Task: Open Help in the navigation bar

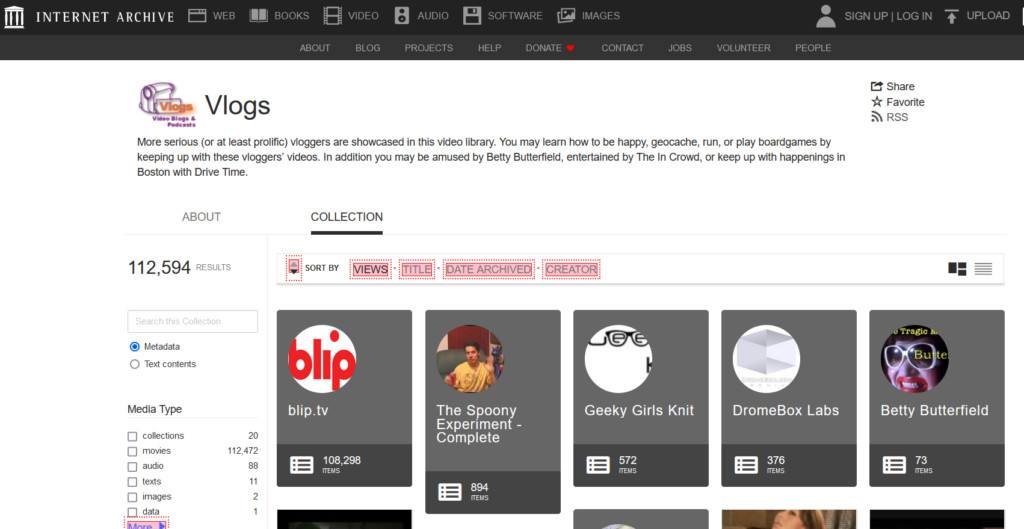Action: 489,48
